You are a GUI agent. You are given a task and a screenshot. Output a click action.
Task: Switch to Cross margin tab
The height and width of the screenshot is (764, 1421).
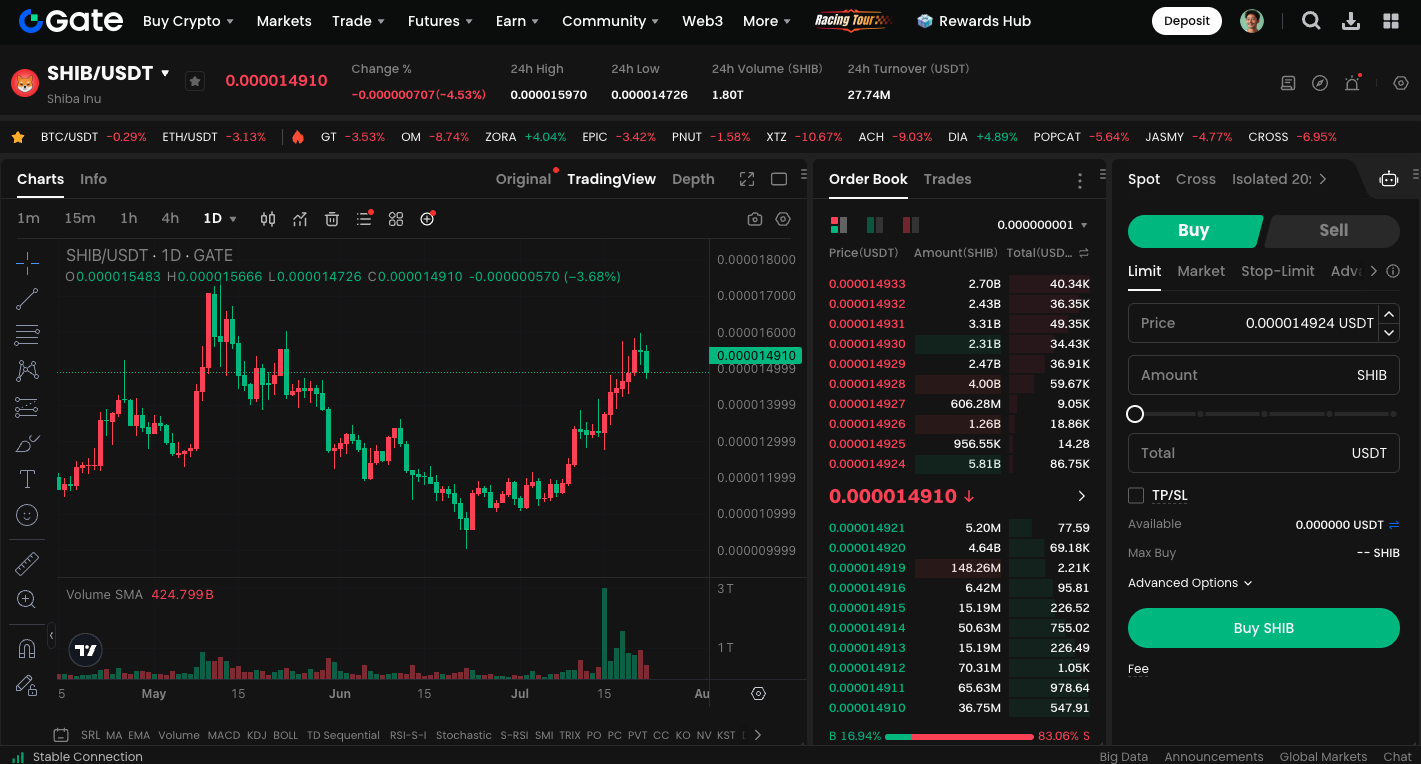click(x=1196, y=179)
